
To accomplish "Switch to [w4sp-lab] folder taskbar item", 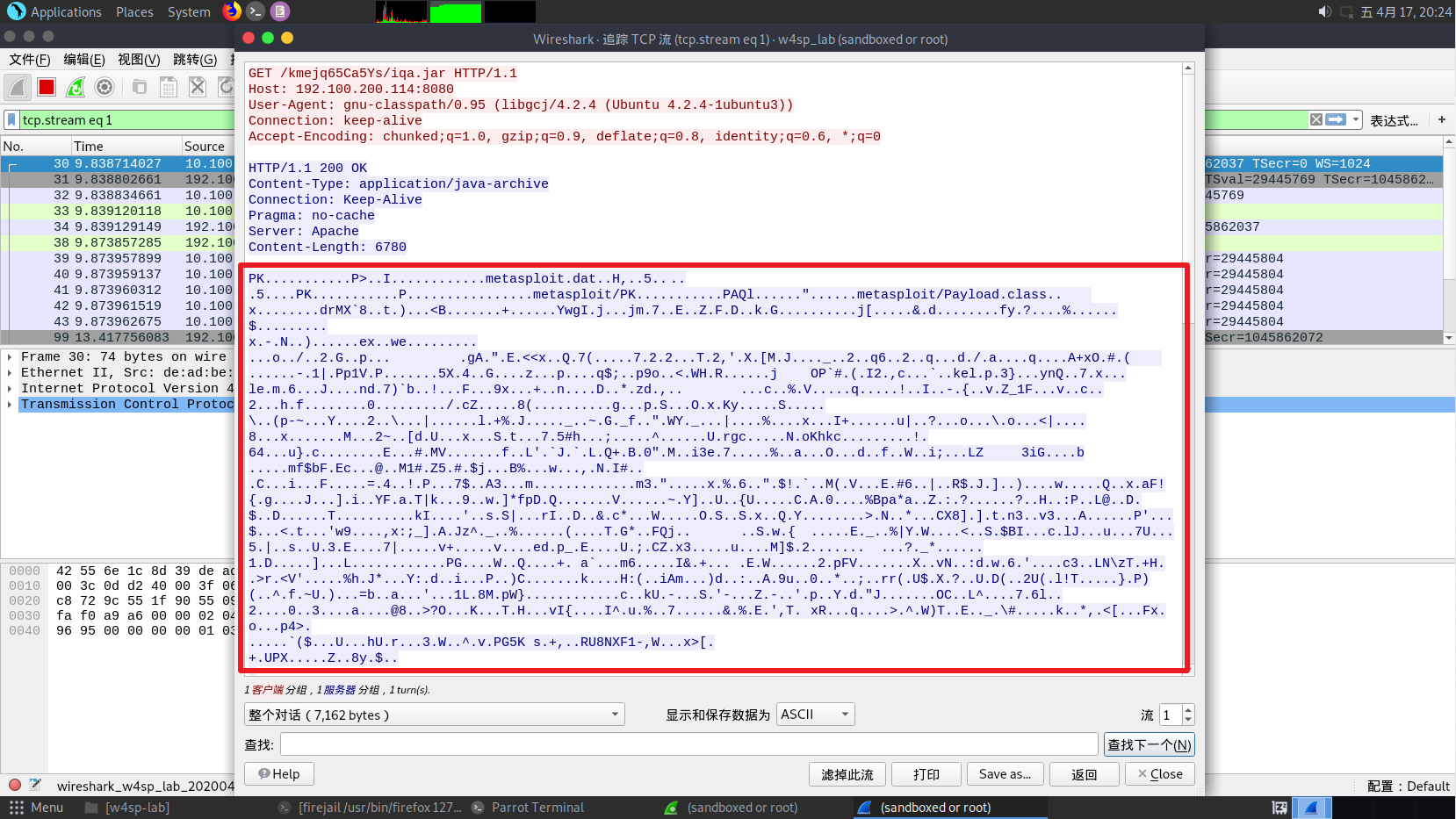I will 127,808.
